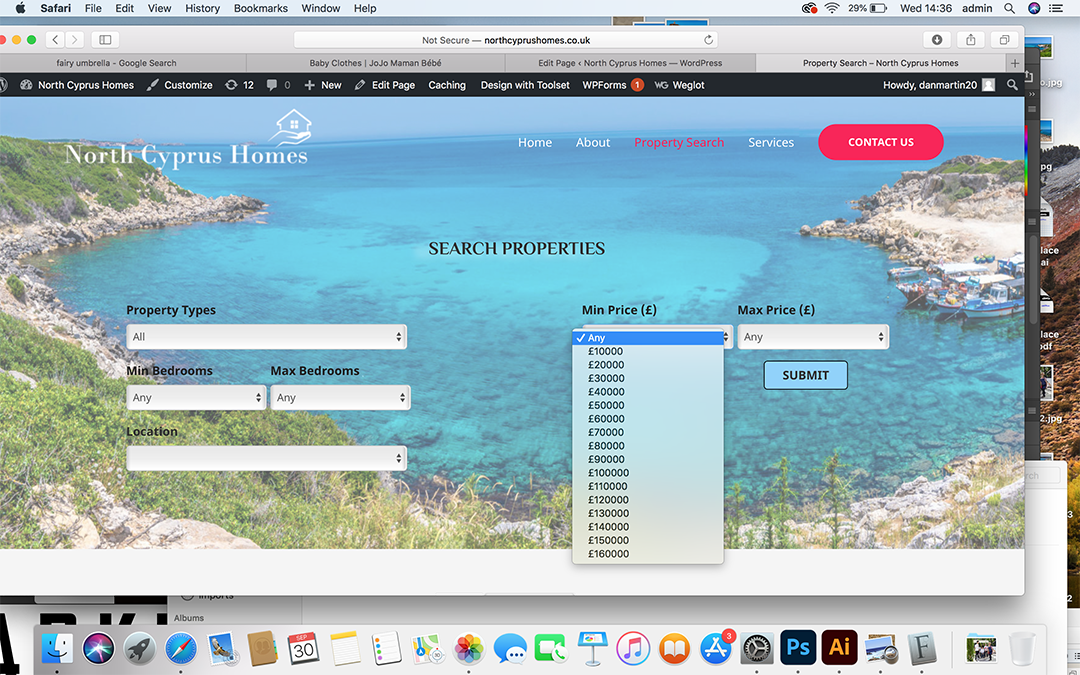The image size is (1080, 675).
Task: Open System Preferences from the dock
Action: 757,648
